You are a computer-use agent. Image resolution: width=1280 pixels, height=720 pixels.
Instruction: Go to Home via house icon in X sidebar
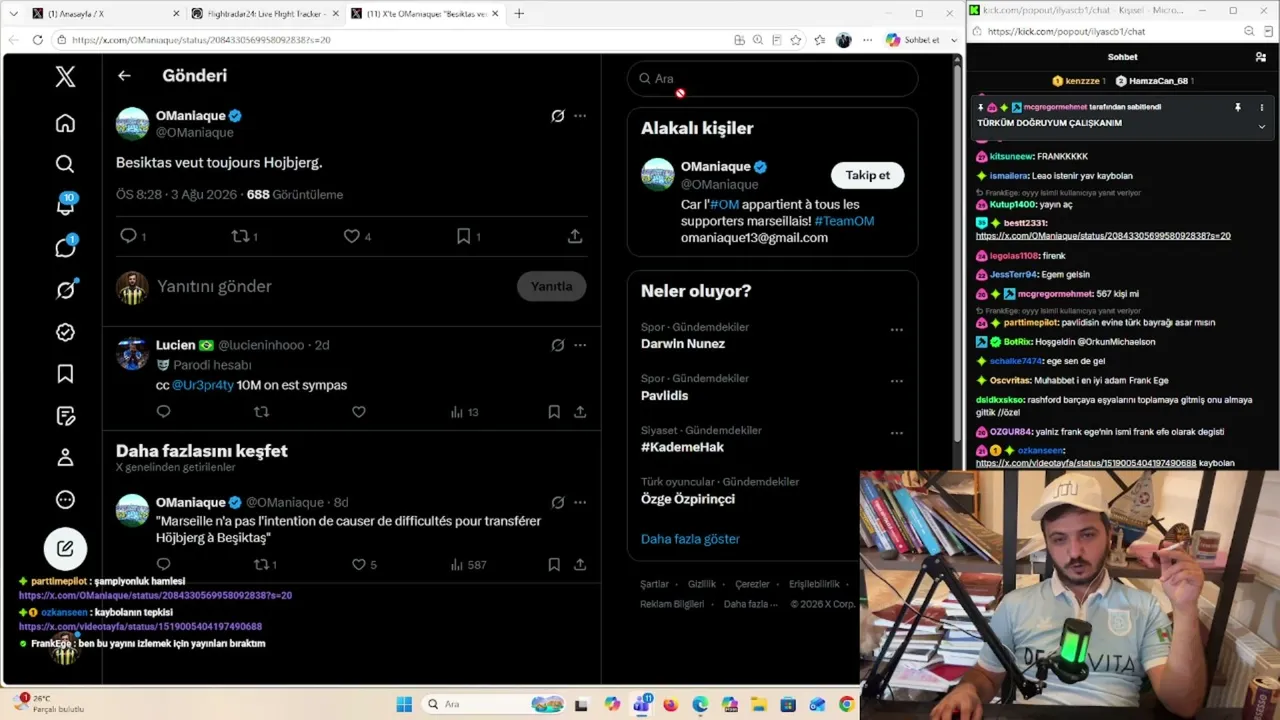[65, 123]
